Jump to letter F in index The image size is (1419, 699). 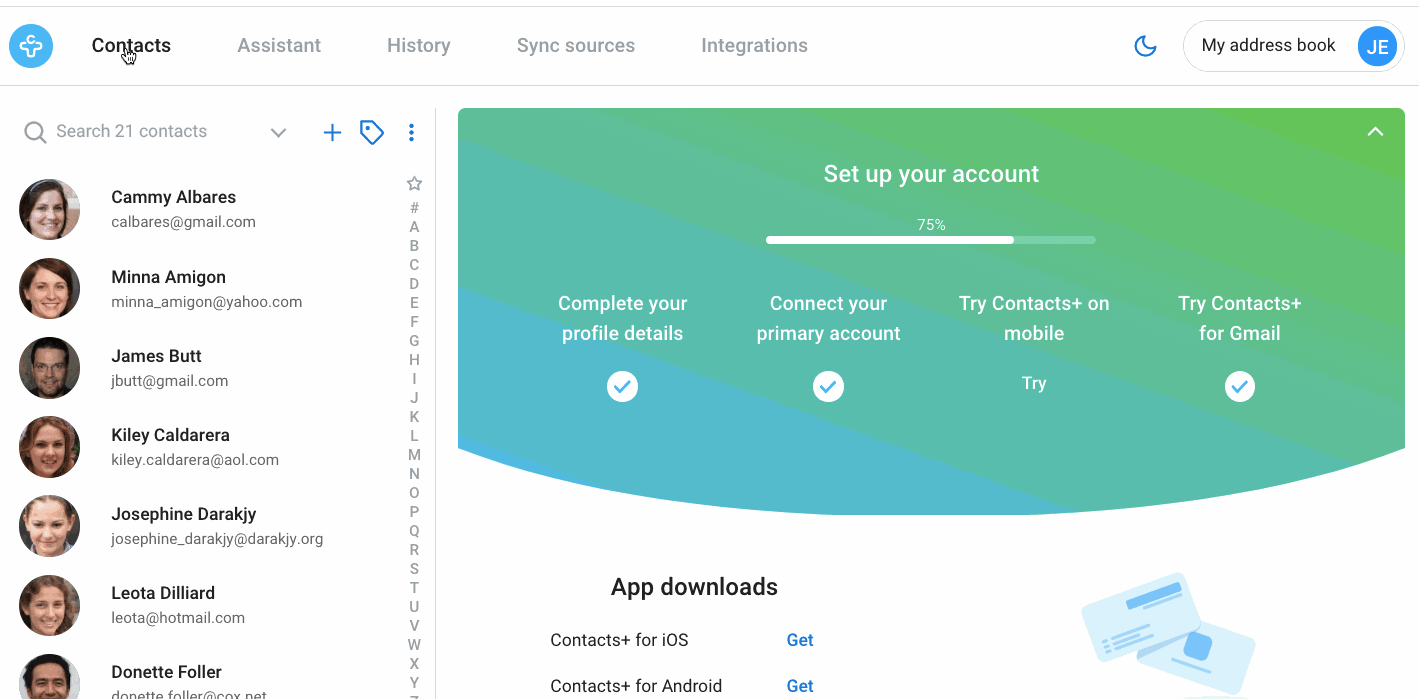coord(414,322)
